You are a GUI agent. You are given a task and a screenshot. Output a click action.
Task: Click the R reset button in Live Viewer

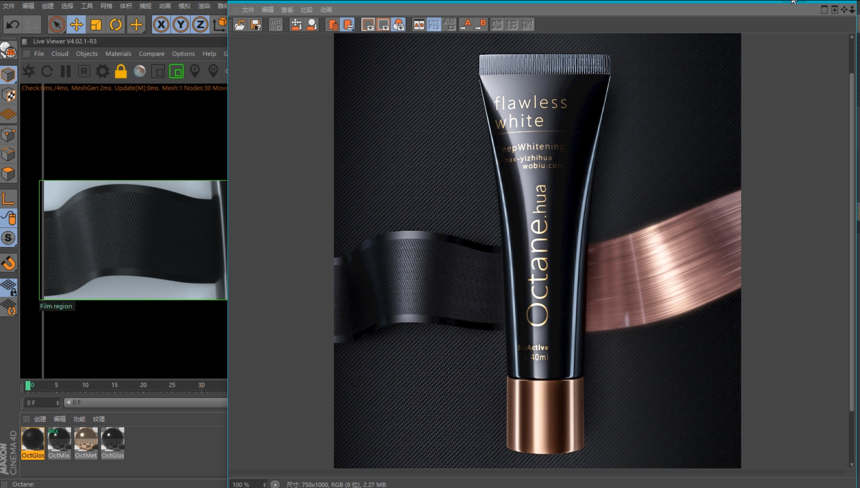coord(84,71)
